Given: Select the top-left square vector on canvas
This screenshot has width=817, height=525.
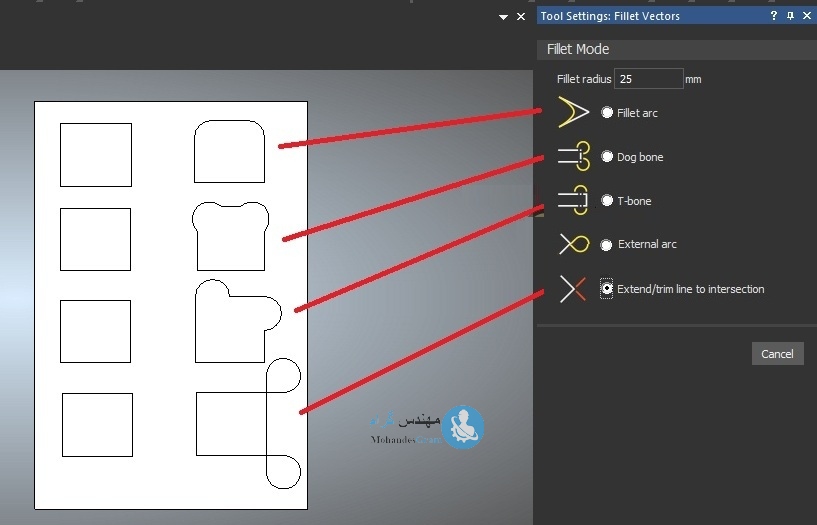Looking at the screenshot, I should click(x=96, y=155).
